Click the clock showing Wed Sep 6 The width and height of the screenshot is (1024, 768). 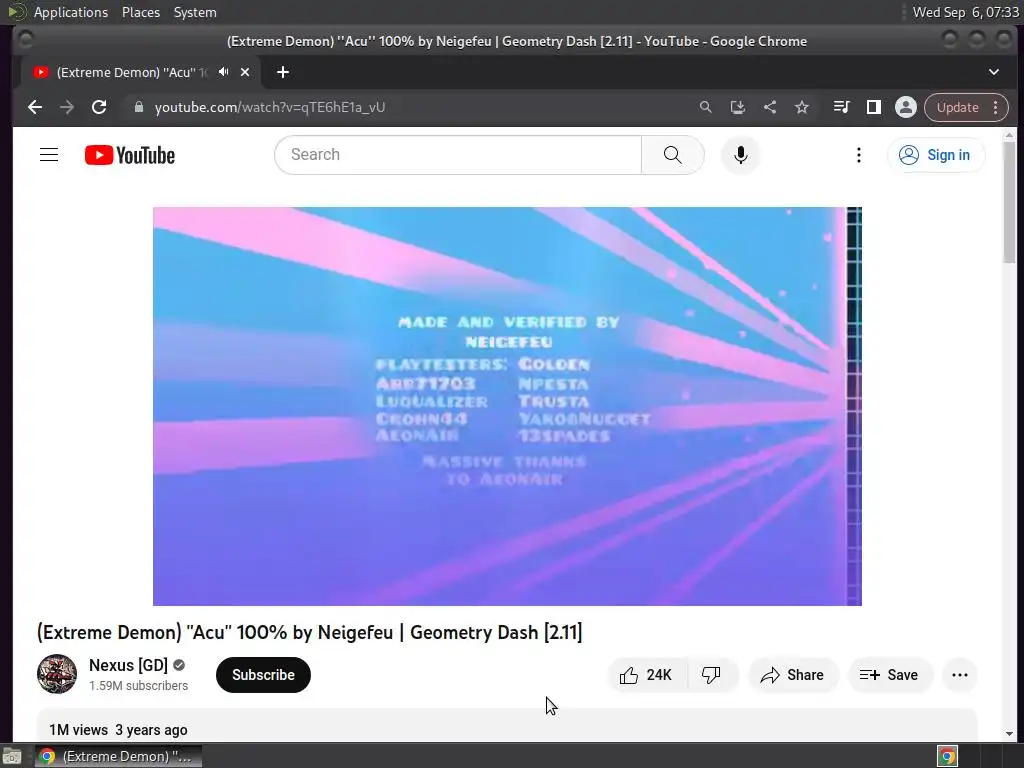[965, 12]
